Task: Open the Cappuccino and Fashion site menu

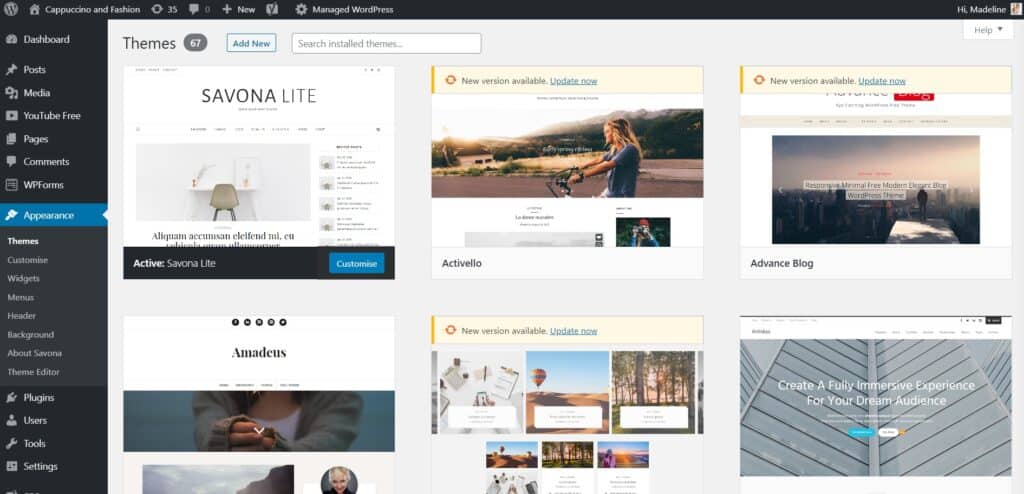Action: tap(92, 9)
